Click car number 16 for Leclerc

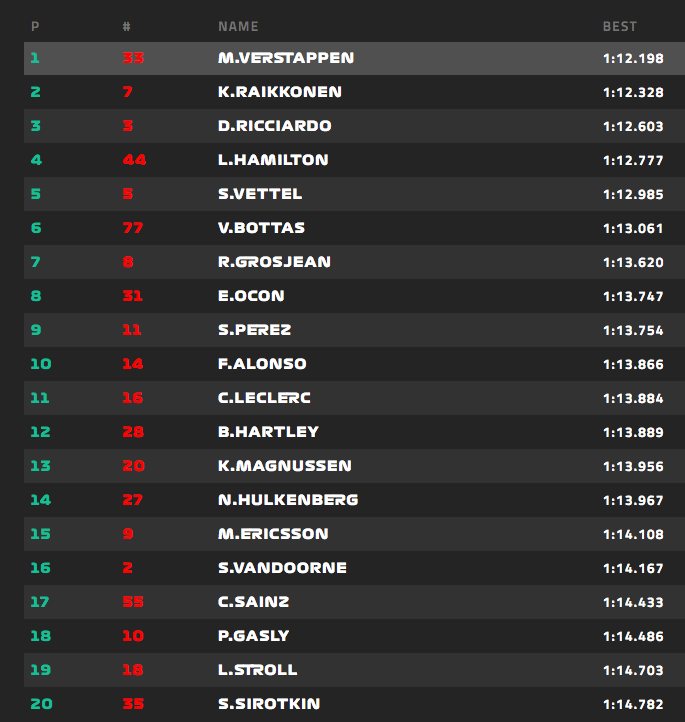coord(133,398)
